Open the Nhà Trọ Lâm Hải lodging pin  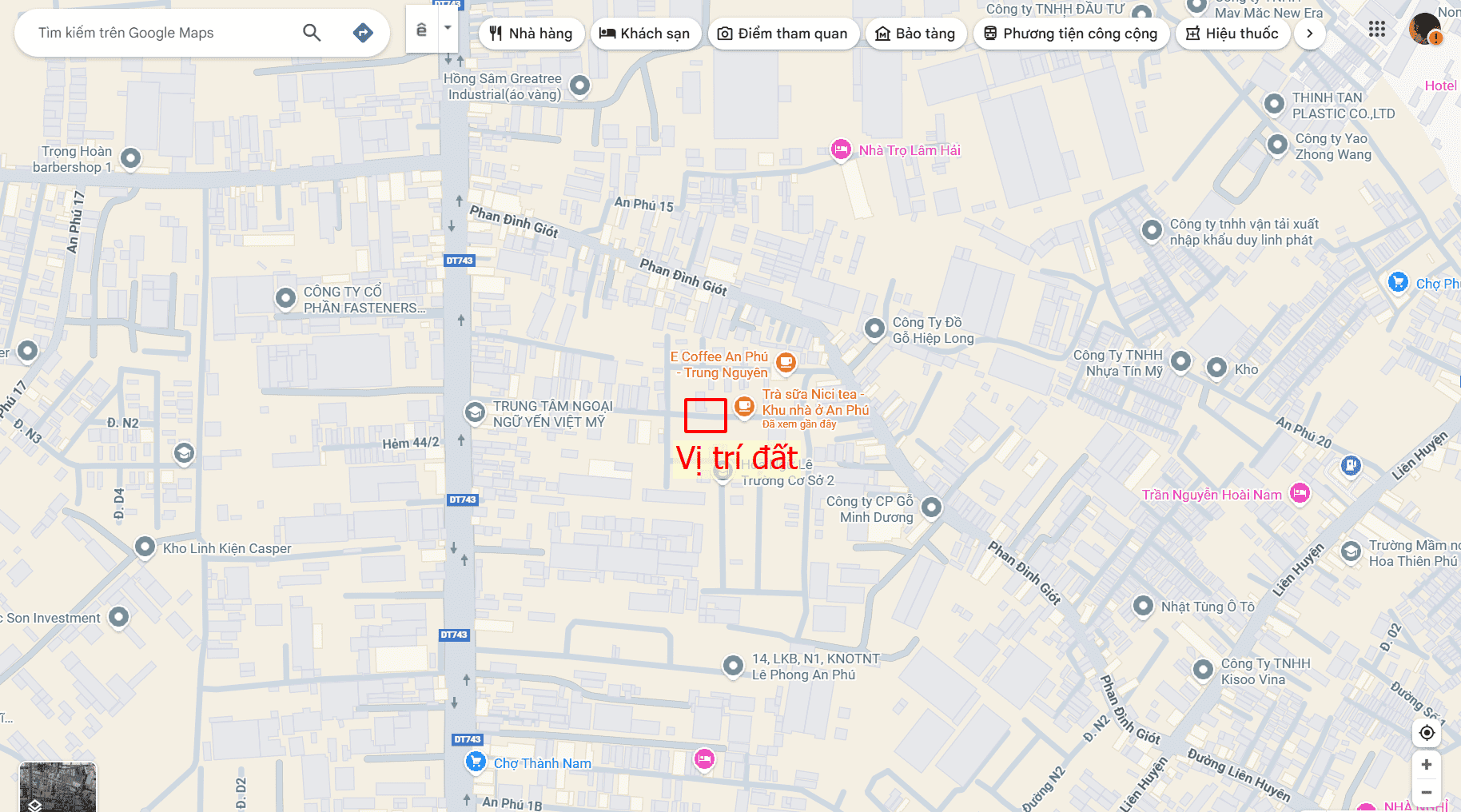pos(841,149)
